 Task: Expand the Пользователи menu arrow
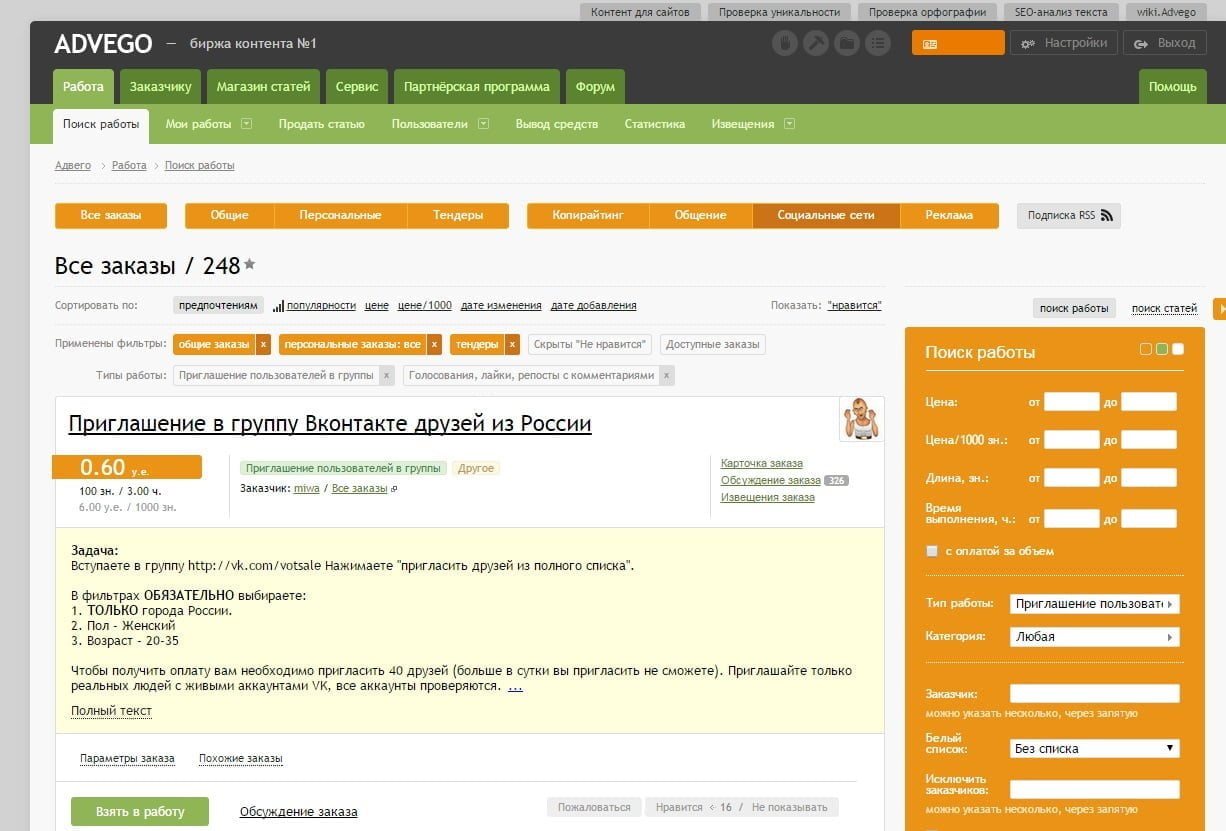pos(483,124)
